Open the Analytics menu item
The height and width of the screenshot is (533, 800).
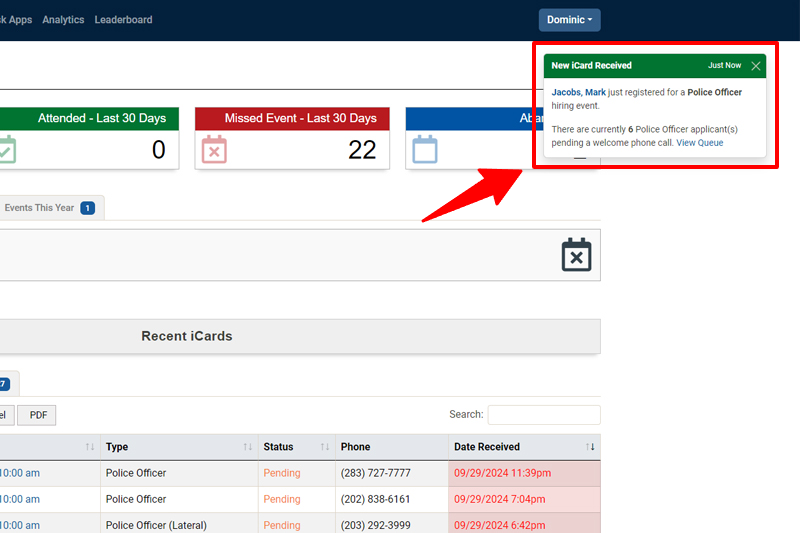pyautogui.click(x=63, y=20)
